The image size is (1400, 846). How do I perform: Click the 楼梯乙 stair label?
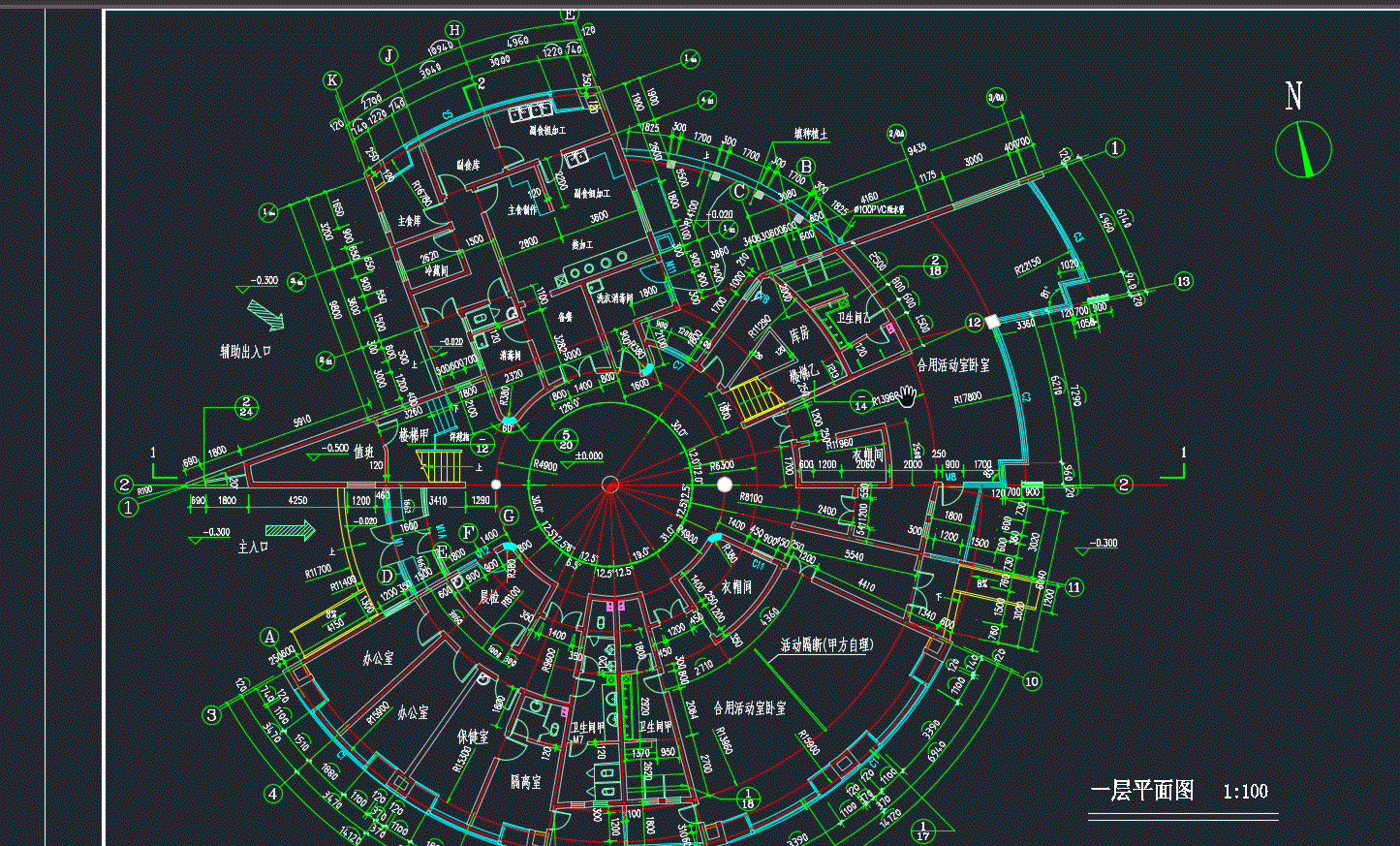pos(805,374)
